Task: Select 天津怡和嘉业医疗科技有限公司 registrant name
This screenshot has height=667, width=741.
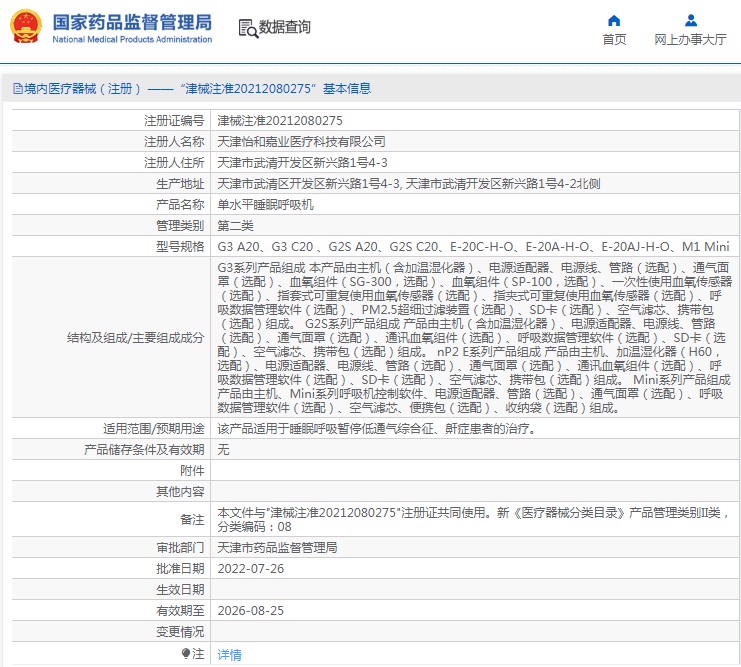Action: (301, 141)
